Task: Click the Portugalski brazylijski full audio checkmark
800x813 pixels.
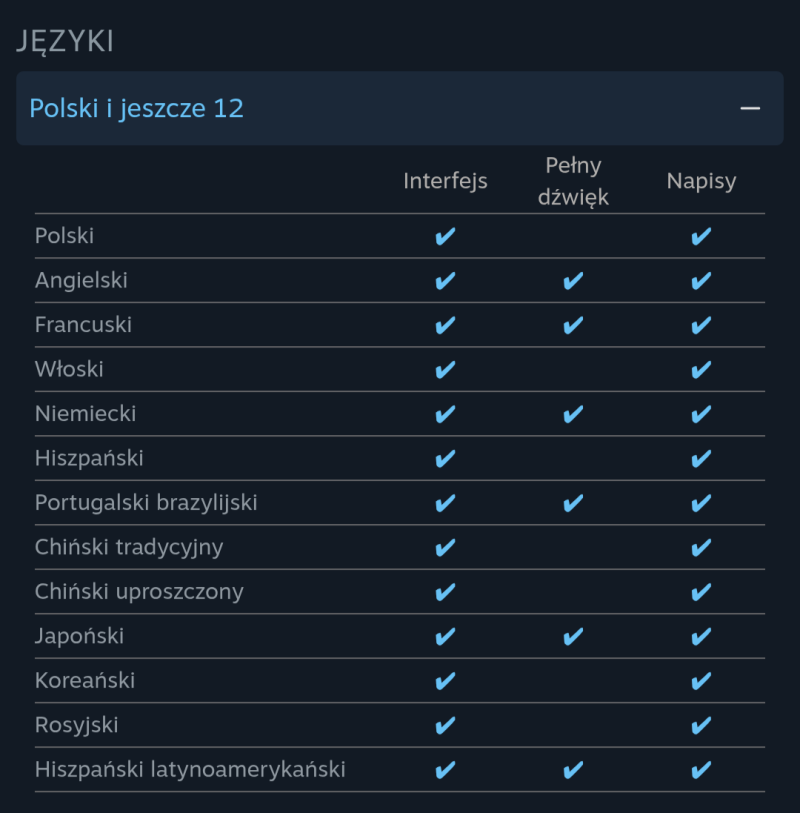Action: (x=573, y=503)
